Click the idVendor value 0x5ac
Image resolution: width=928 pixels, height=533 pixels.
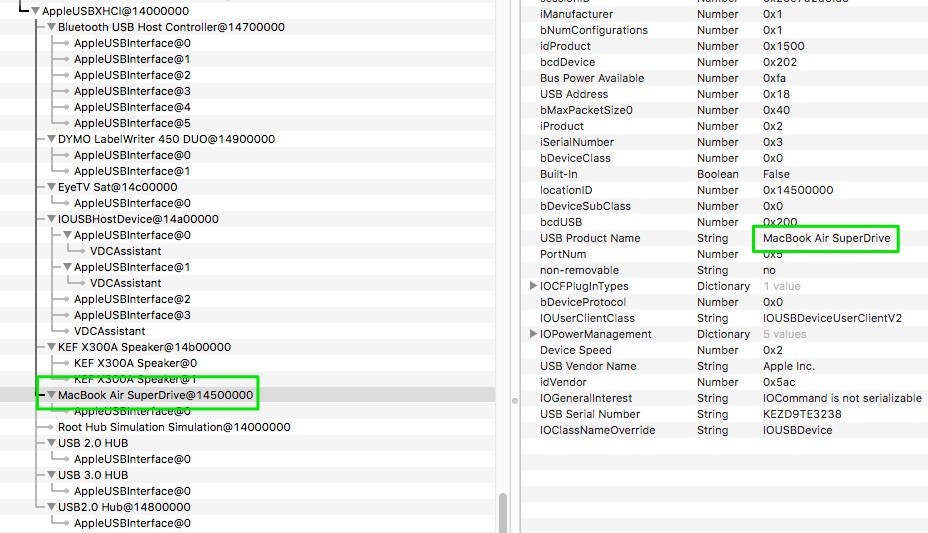tap(779, 382)
